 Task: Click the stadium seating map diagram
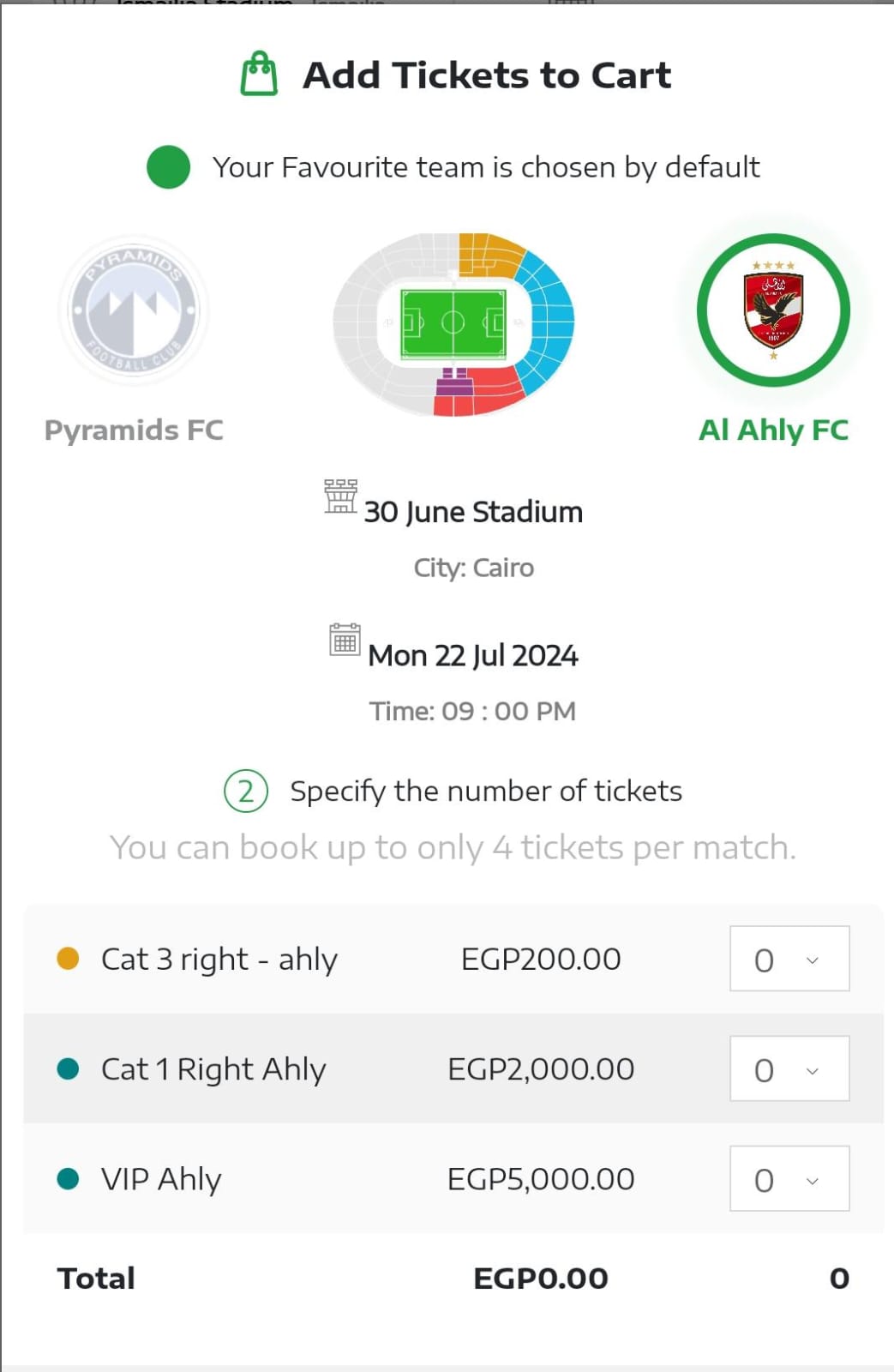point(453,323)
